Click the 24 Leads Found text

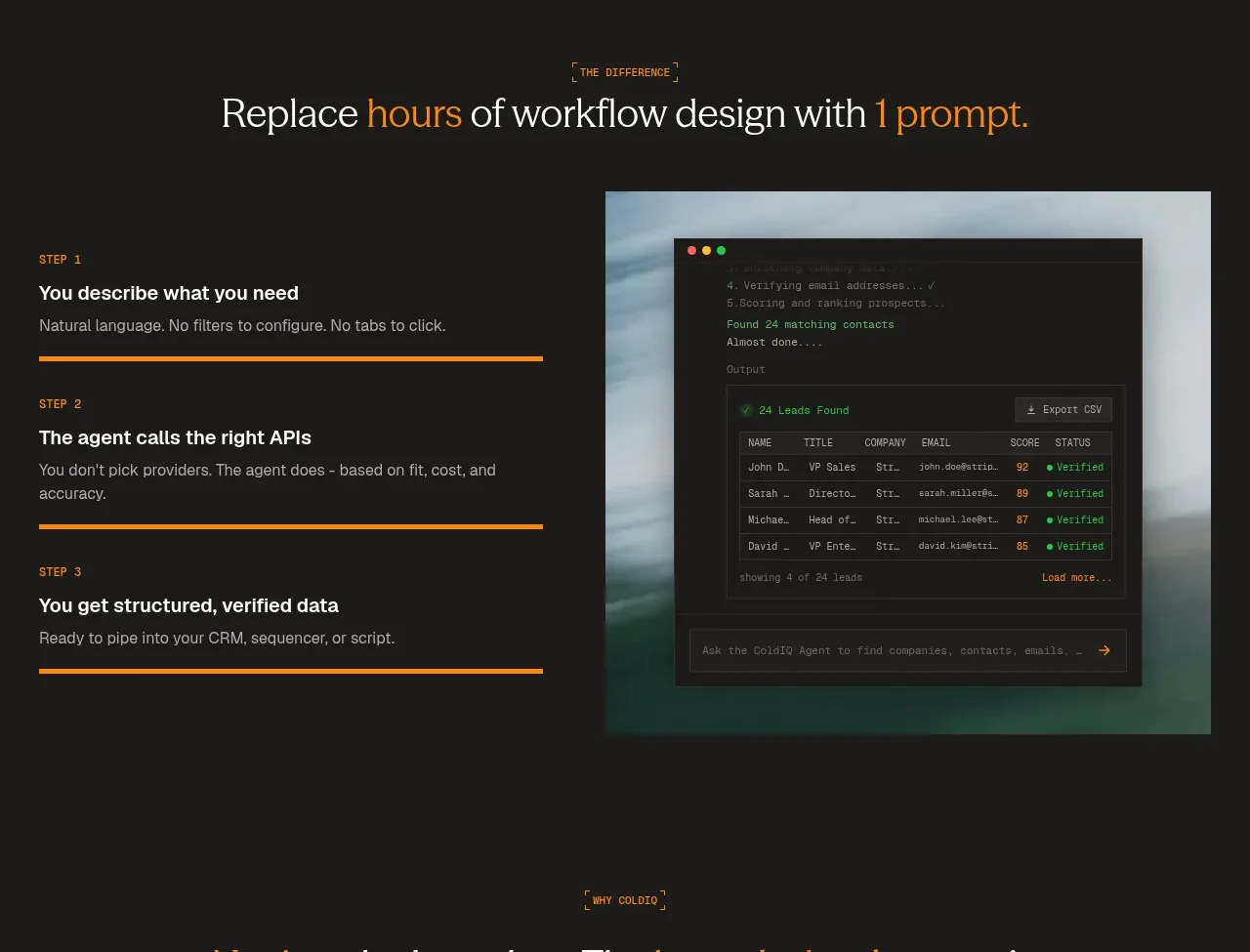(x=804, y=410)
